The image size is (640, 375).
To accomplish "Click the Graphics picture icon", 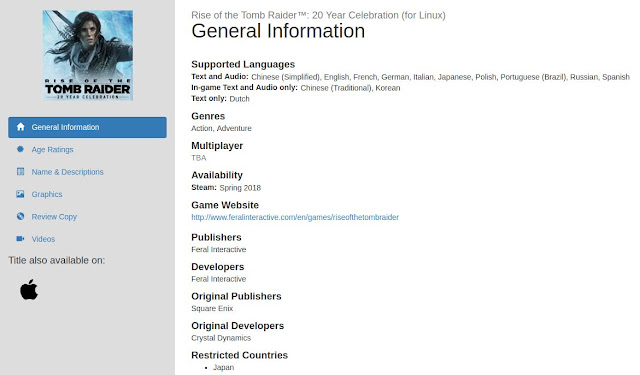I will point(20,194).
